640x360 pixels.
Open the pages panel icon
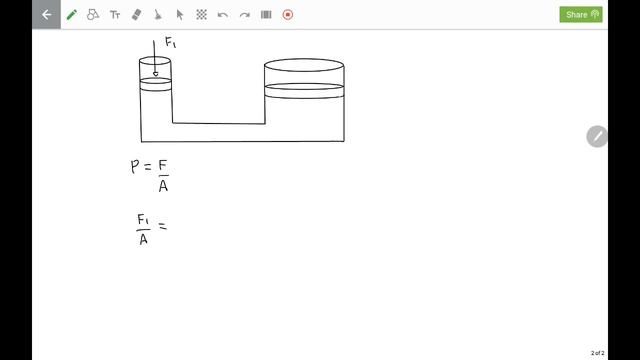pos(266,15)
